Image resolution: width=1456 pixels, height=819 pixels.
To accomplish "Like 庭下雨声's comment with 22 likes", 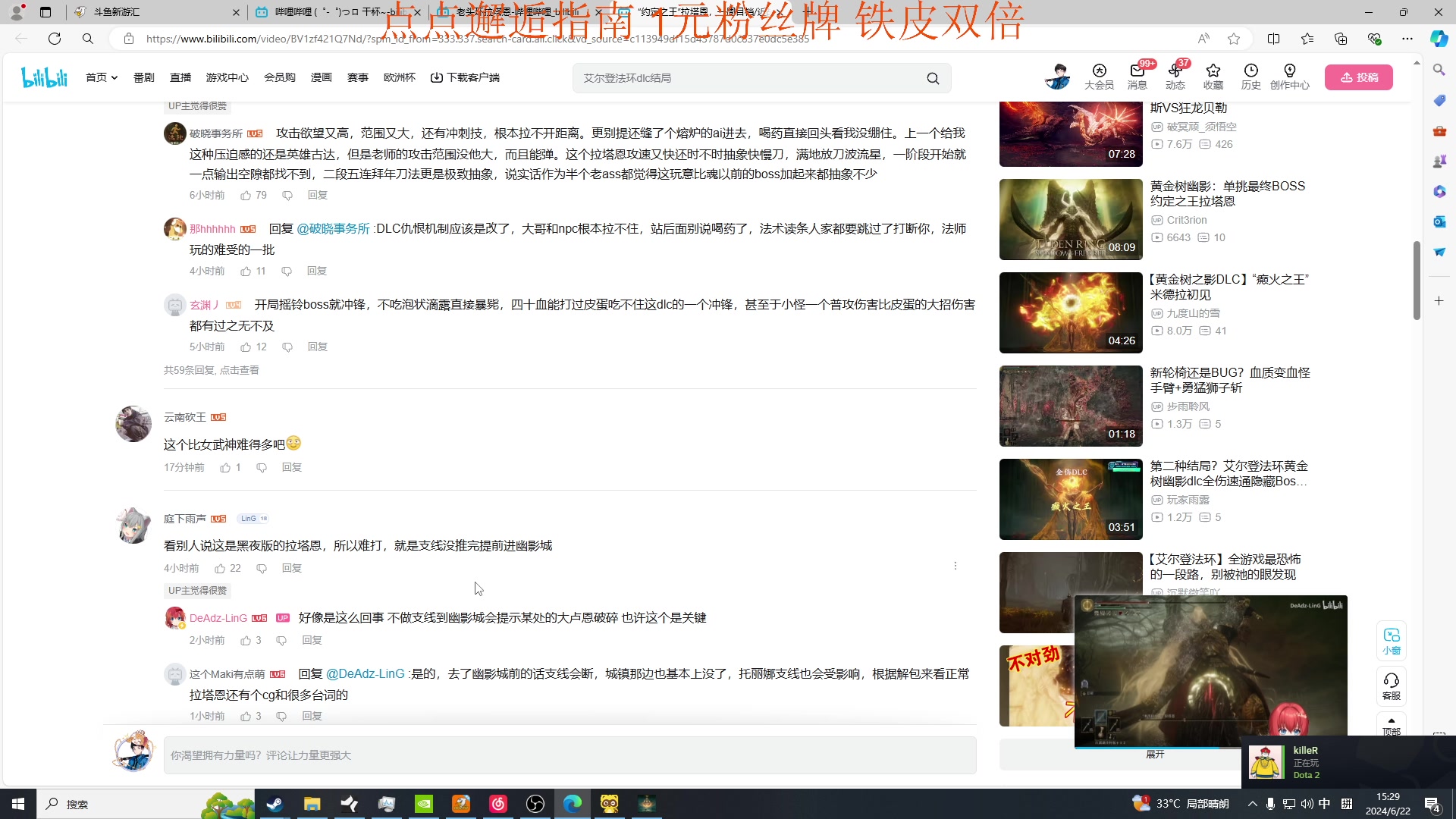I will pyautogui.click(x=220, y=569).
